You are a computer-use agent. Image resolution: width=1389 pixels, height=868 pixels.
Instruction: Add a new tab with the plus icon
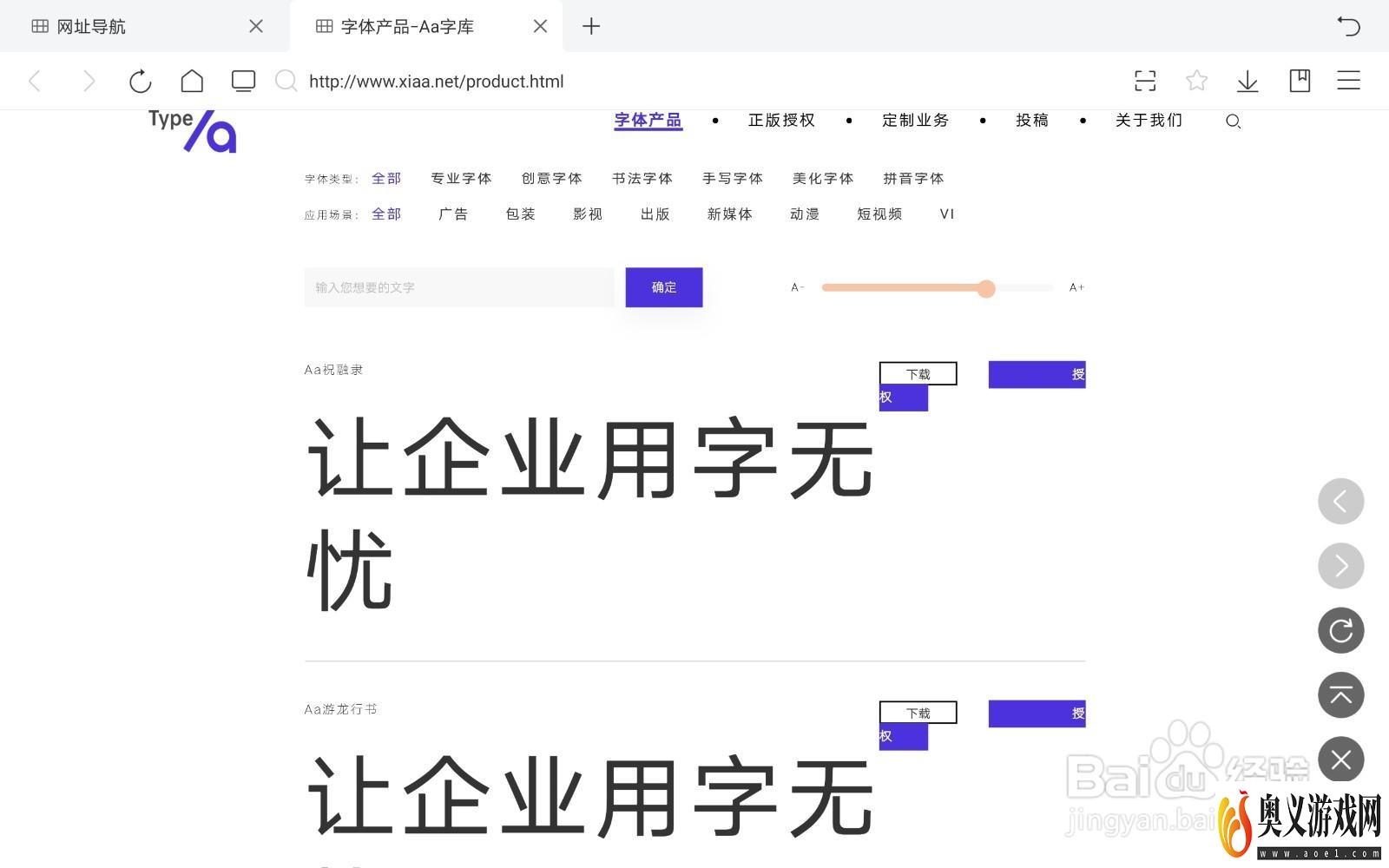[591, 26]
